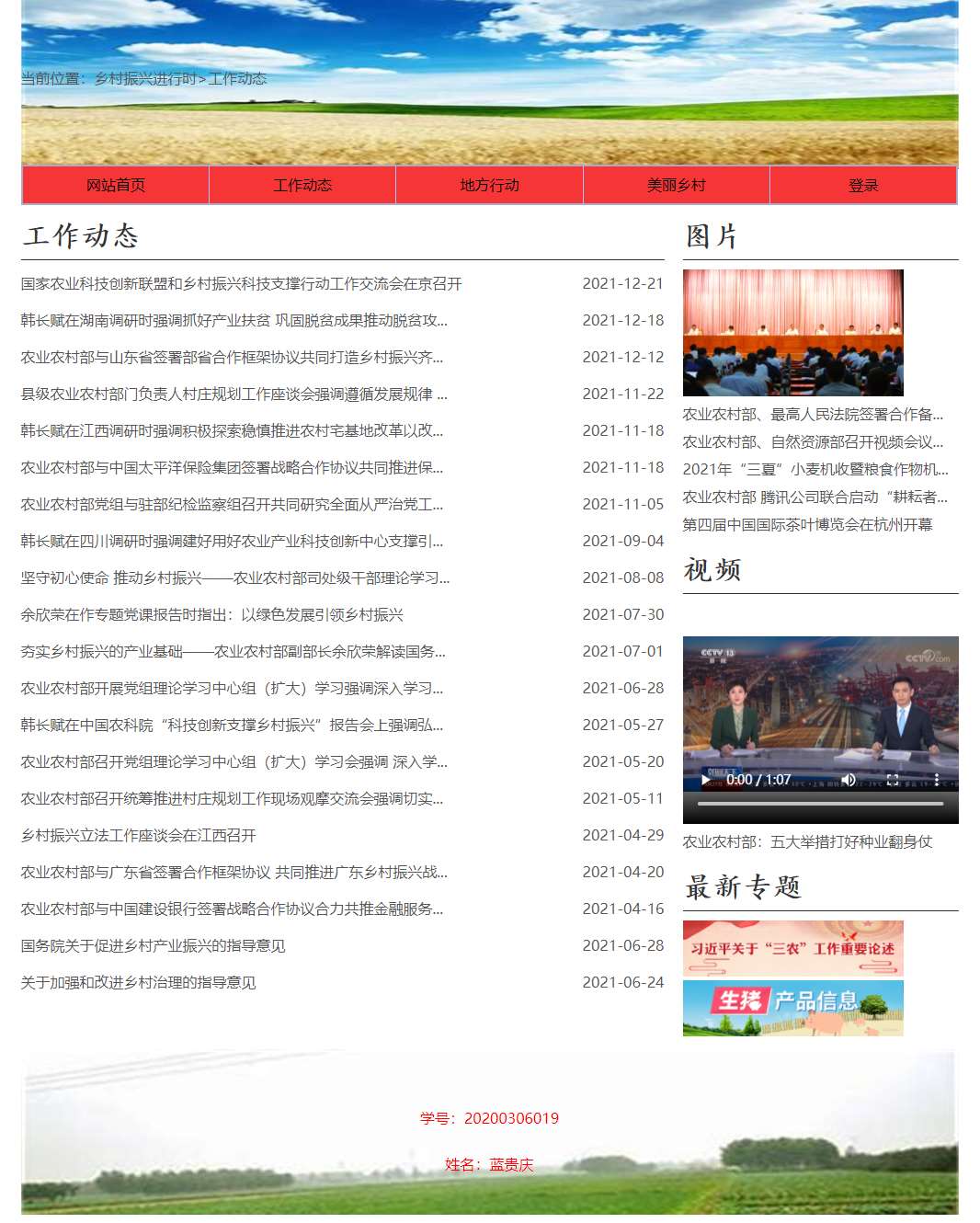
Task: Click the 乡村振兴进行时 breadcrumb link
Action: pyautogui.click(x=145, y=79)
